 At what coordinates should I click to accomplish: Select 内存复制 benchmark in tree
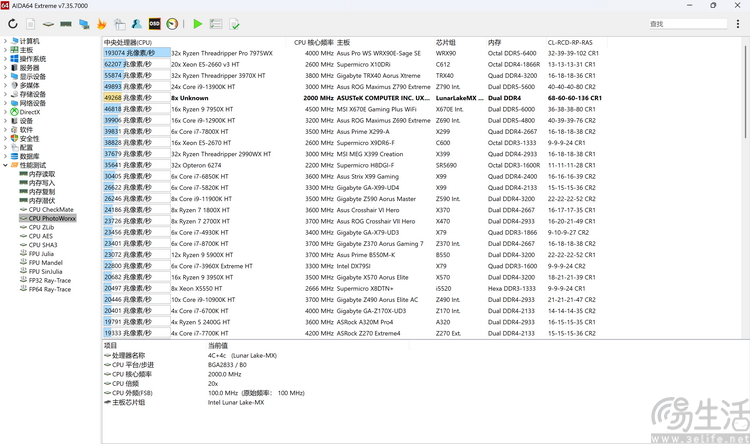point(42,191)
